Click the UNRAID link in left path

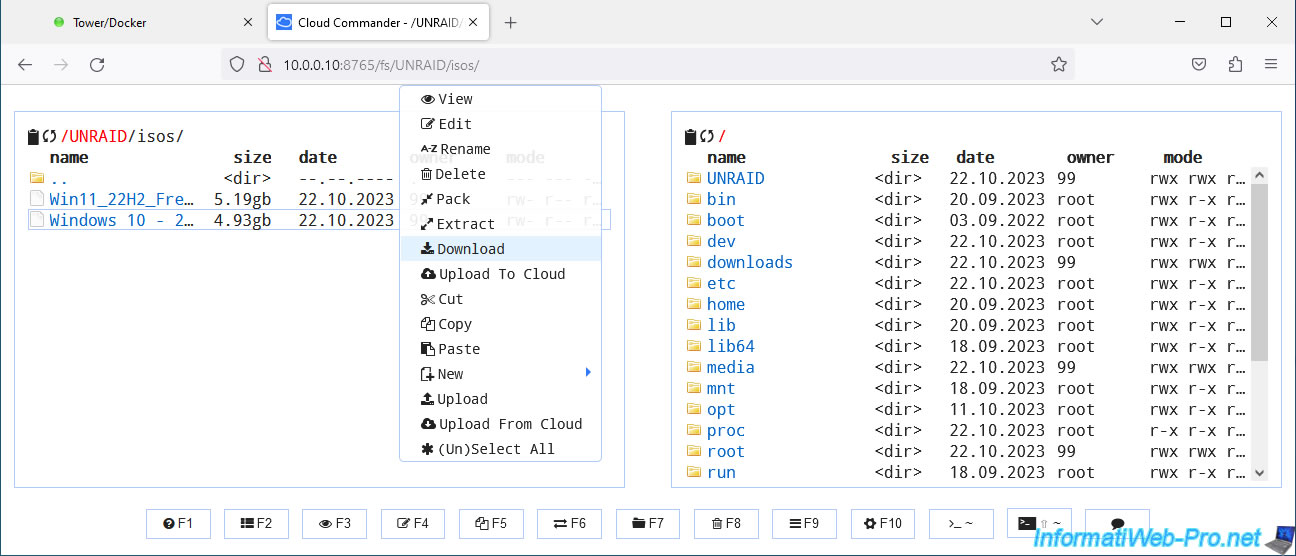click(98, 137)
